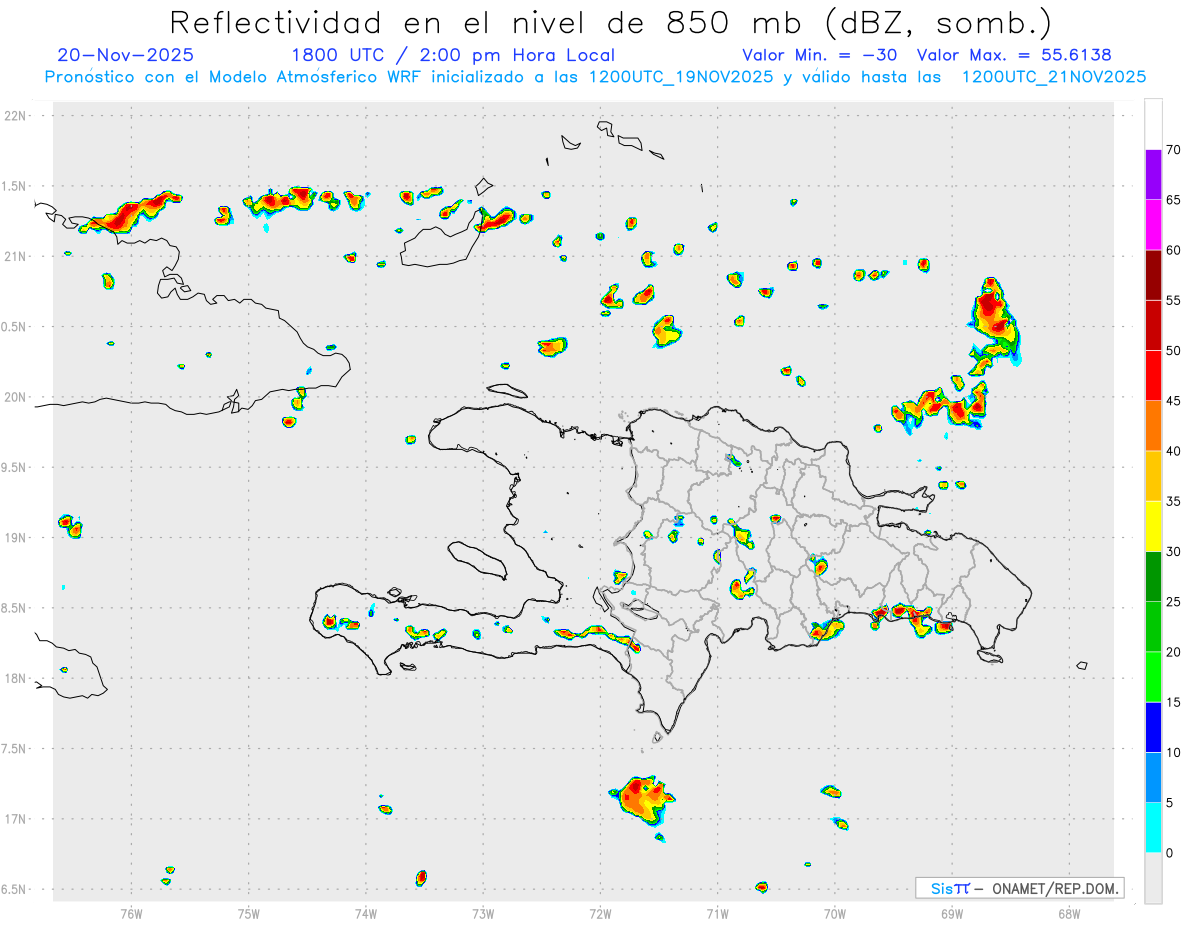Viewport: 1200px width, 927px height.
Task: Click the "73W" longitude label
Action: coord(483,913)
